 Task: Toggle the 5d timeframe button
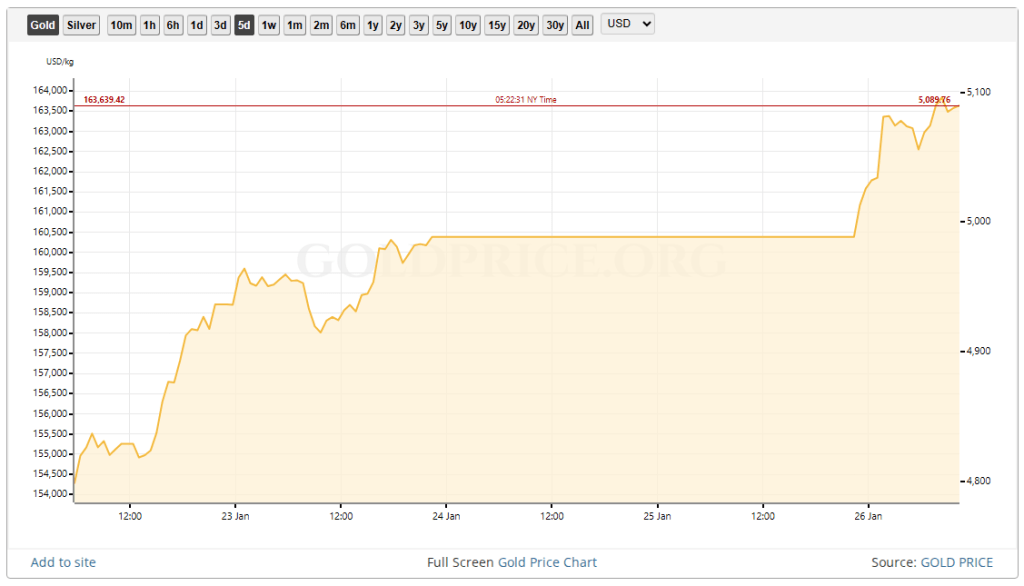(243, 24)
